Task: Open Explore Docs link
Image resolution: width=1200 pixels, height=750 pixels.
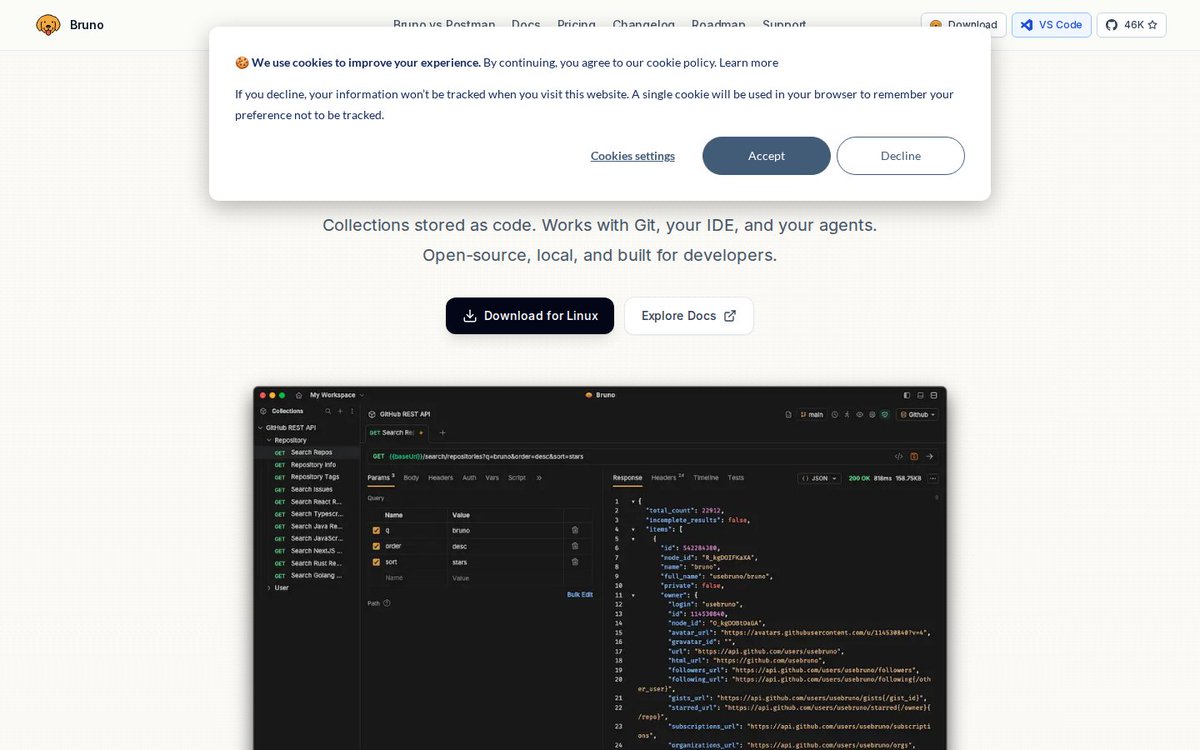Action: click(x=689, y=316)
